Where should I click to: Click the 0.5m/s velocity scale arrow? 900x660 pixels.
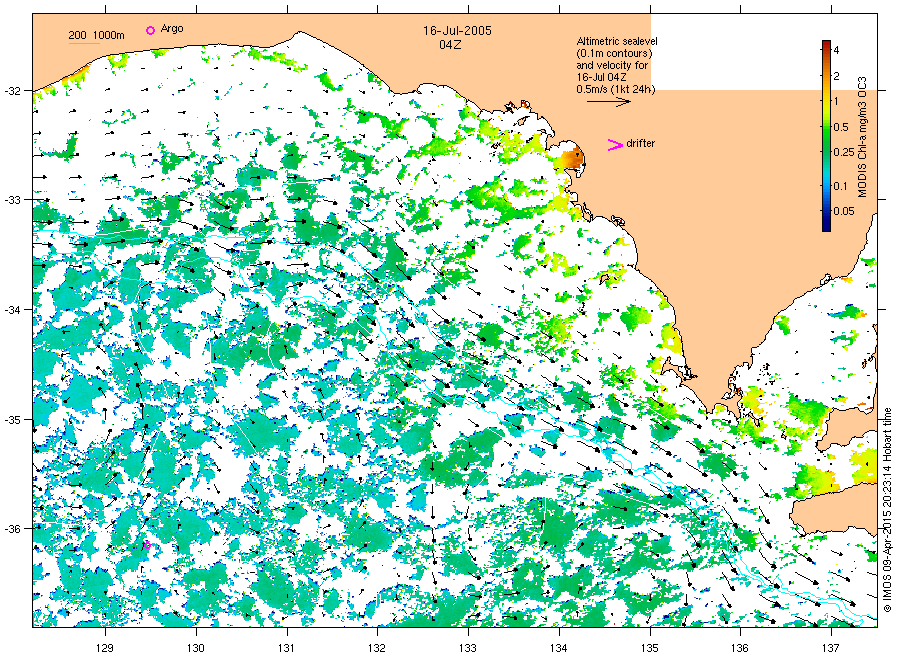[609, 102]
